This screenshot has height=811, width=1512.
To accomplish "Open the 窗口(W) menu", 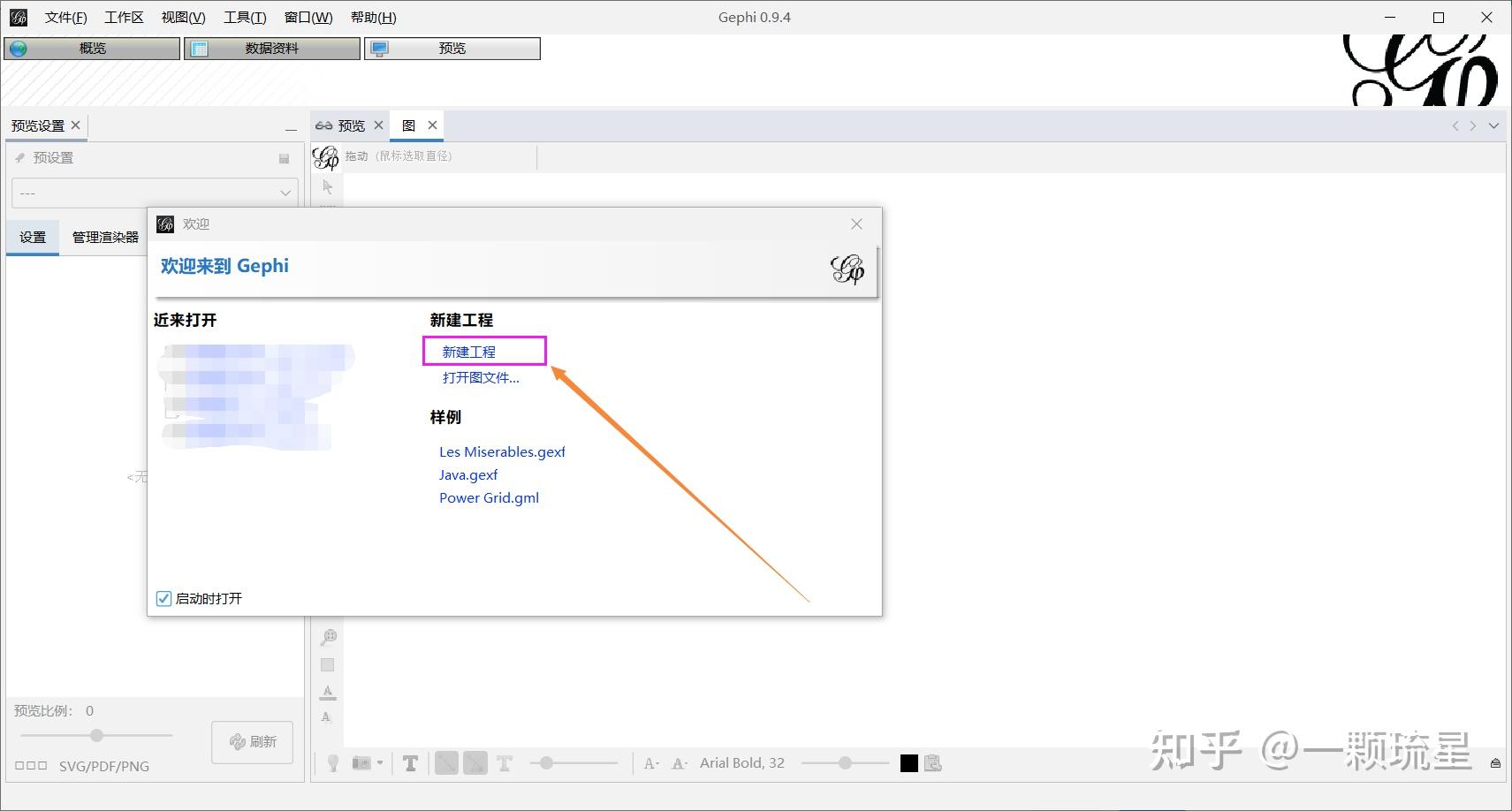I will (308, 18).
